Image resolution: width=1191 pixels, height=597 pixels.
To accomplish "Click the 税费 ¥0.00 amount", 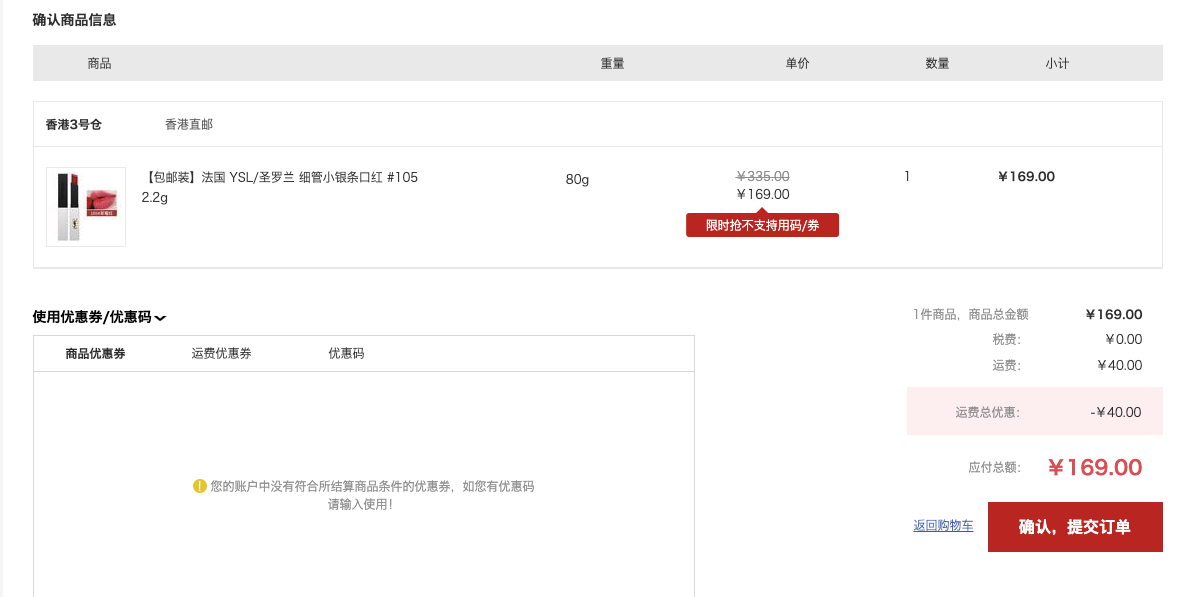I will coord(1123,340).
